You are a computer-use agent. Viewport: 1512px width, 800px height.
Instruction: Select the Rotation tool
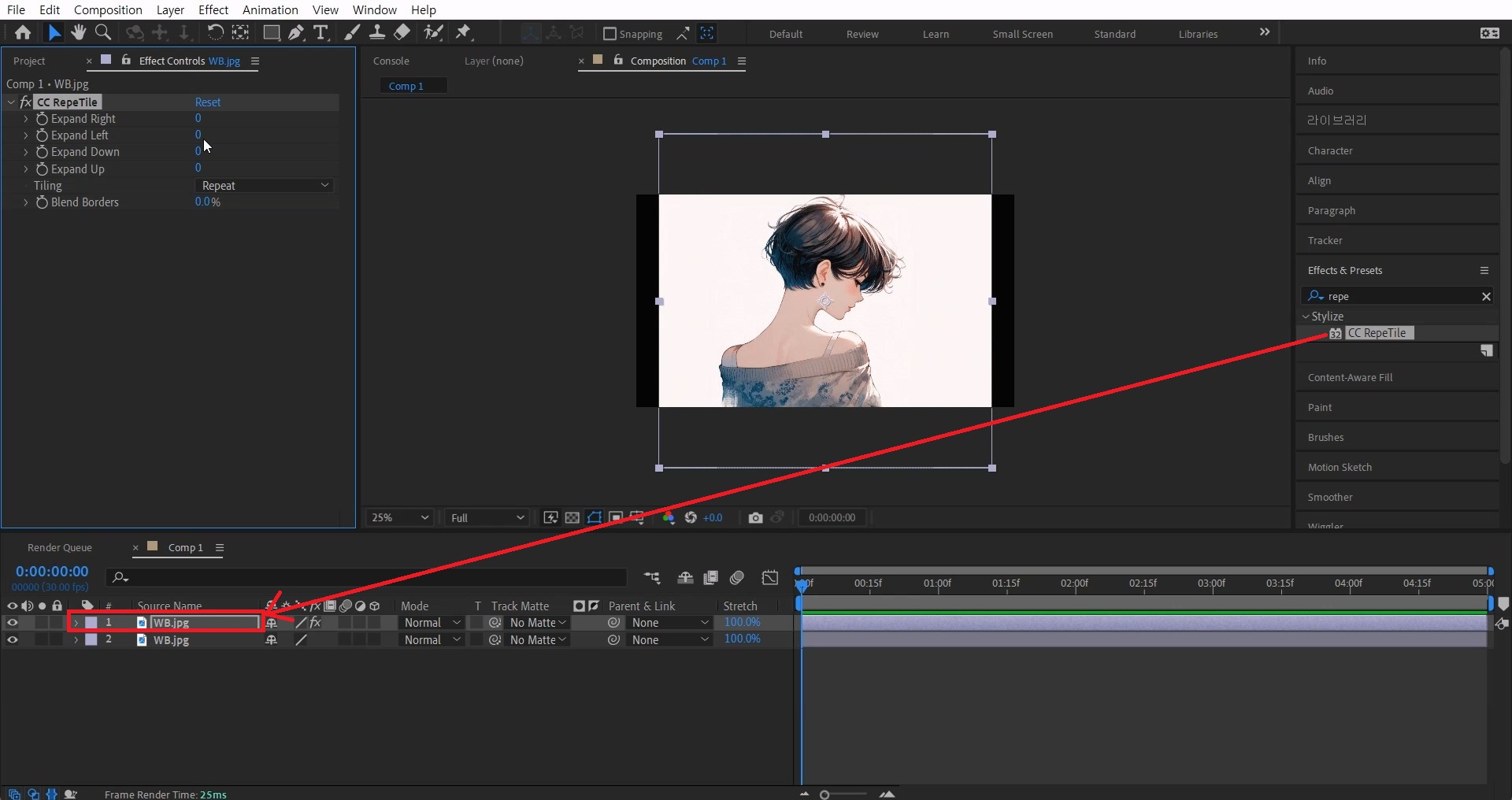click(215, 33)
